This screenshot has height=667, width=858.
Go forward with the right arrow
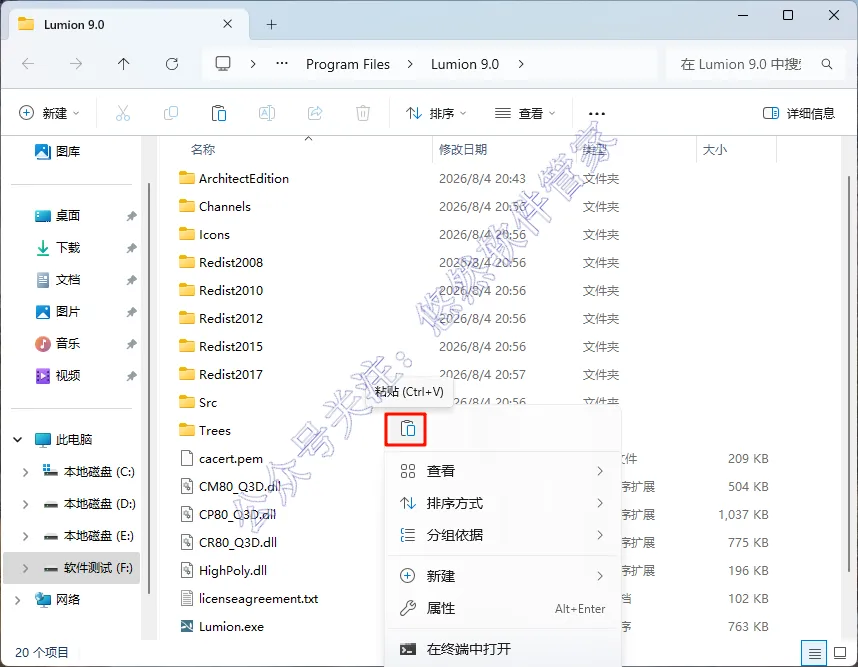pyautogui.click(x=76, y=64)
